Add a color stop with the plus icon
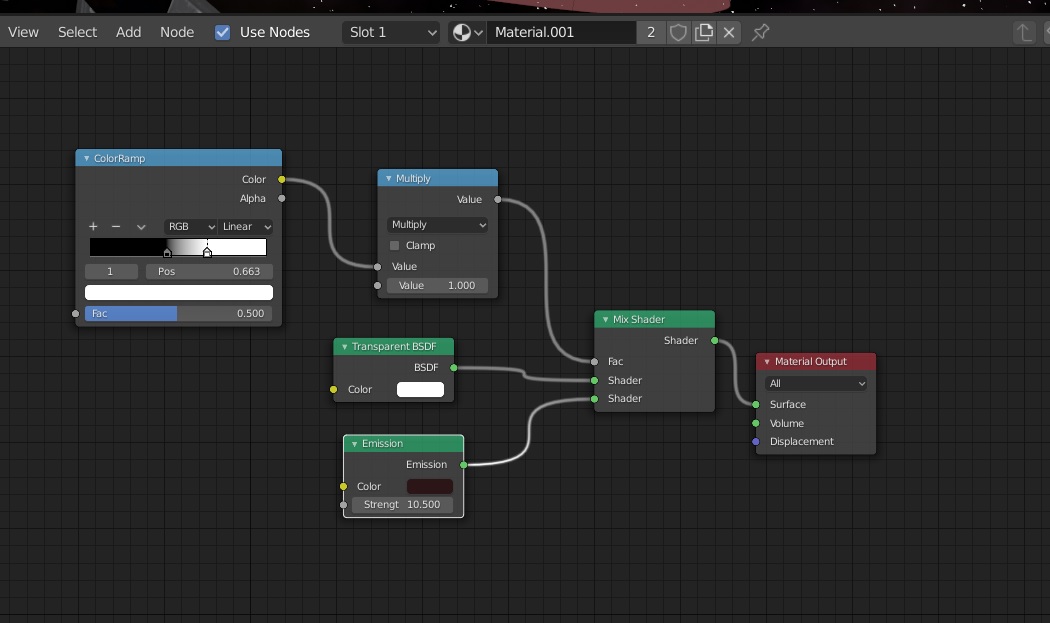 tap(93, 226)
